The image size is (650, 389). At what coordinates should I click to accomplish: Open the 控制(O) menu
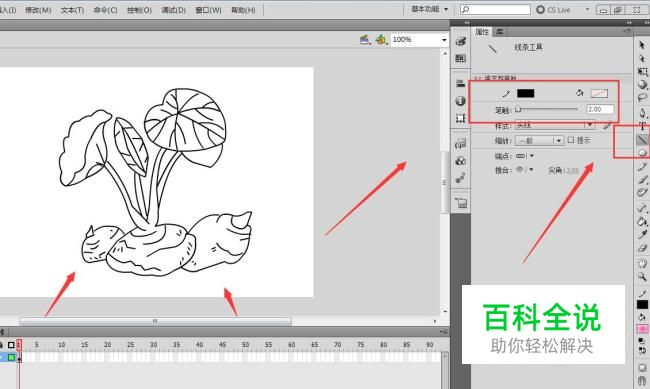pyautogui.click(x=139, y=10)
